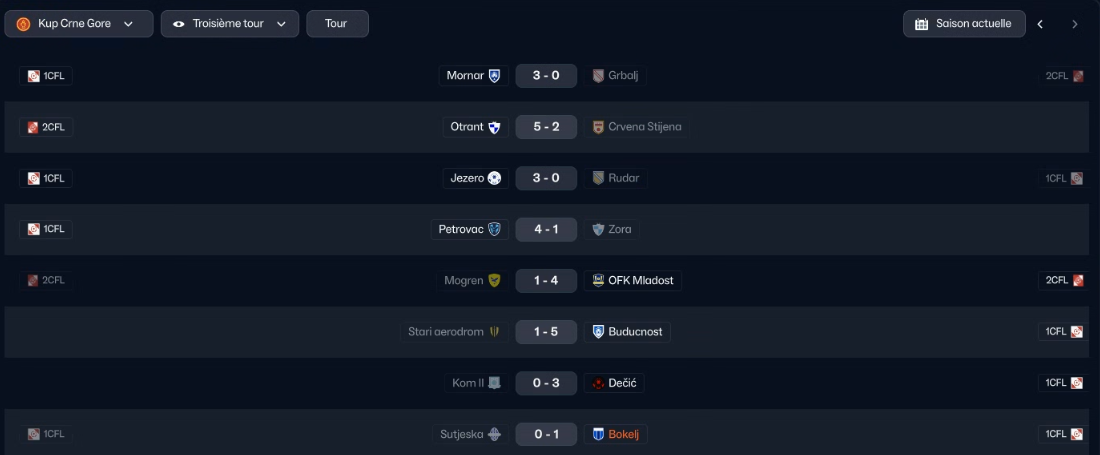Click the Buducnost club crest icon

point(598,332)
